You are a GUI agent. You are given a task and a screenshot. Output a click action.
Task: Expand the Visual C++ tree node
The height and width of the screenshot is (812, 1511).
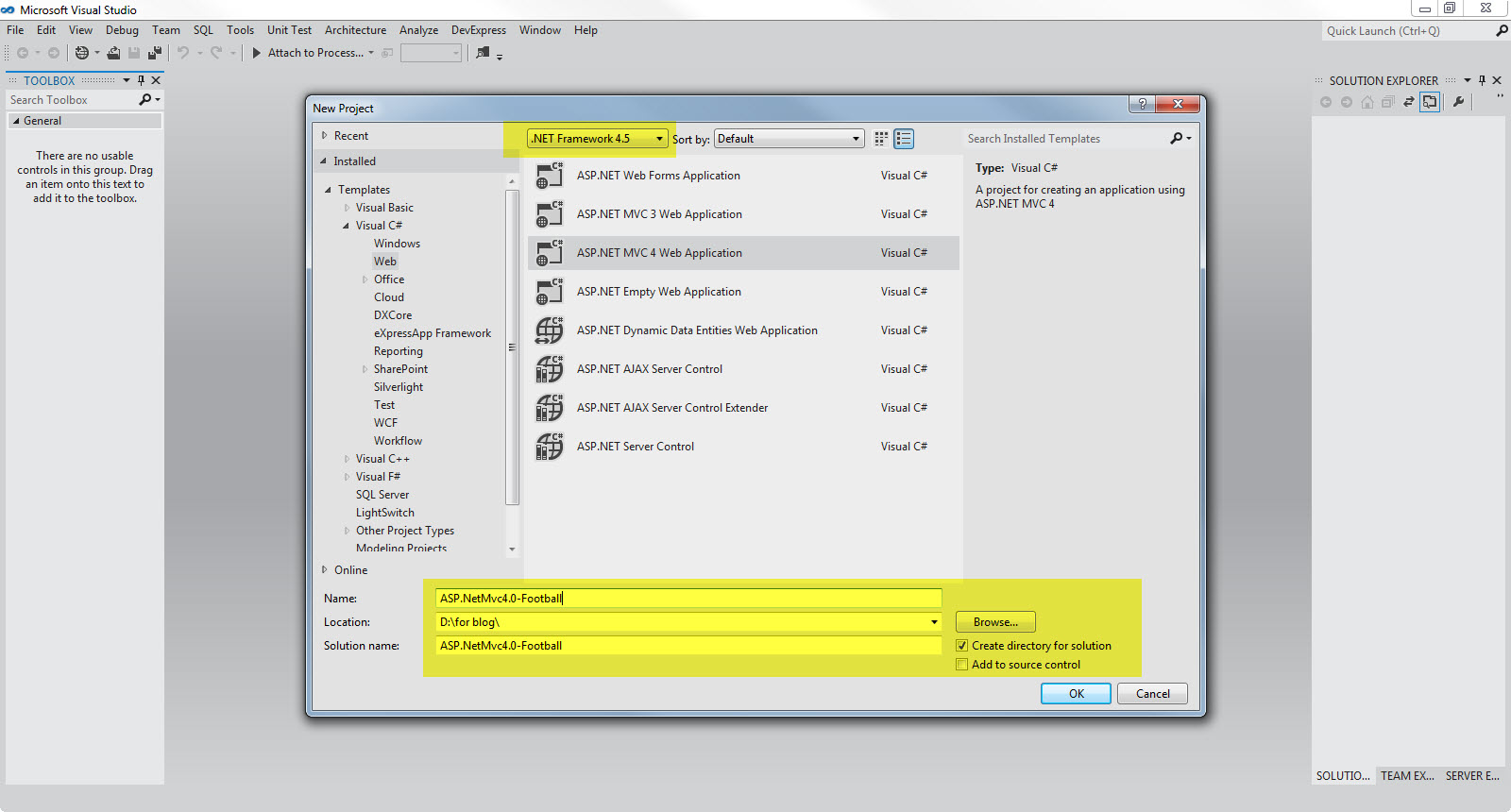click(347, 459)
